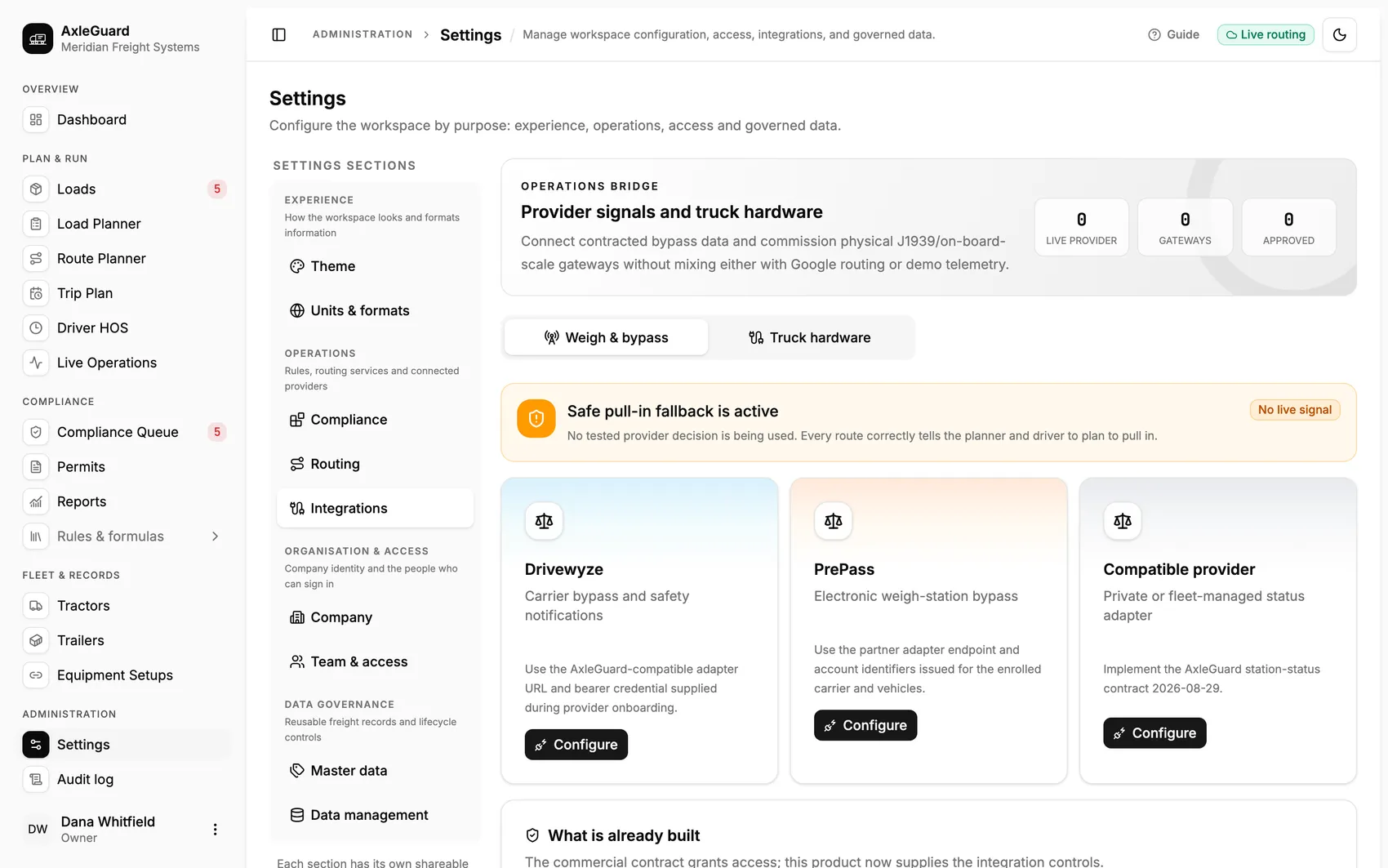Toggle the sidebar collapse icon
The width and height of the screenshot is (1388, 868).
coord(278,34)
